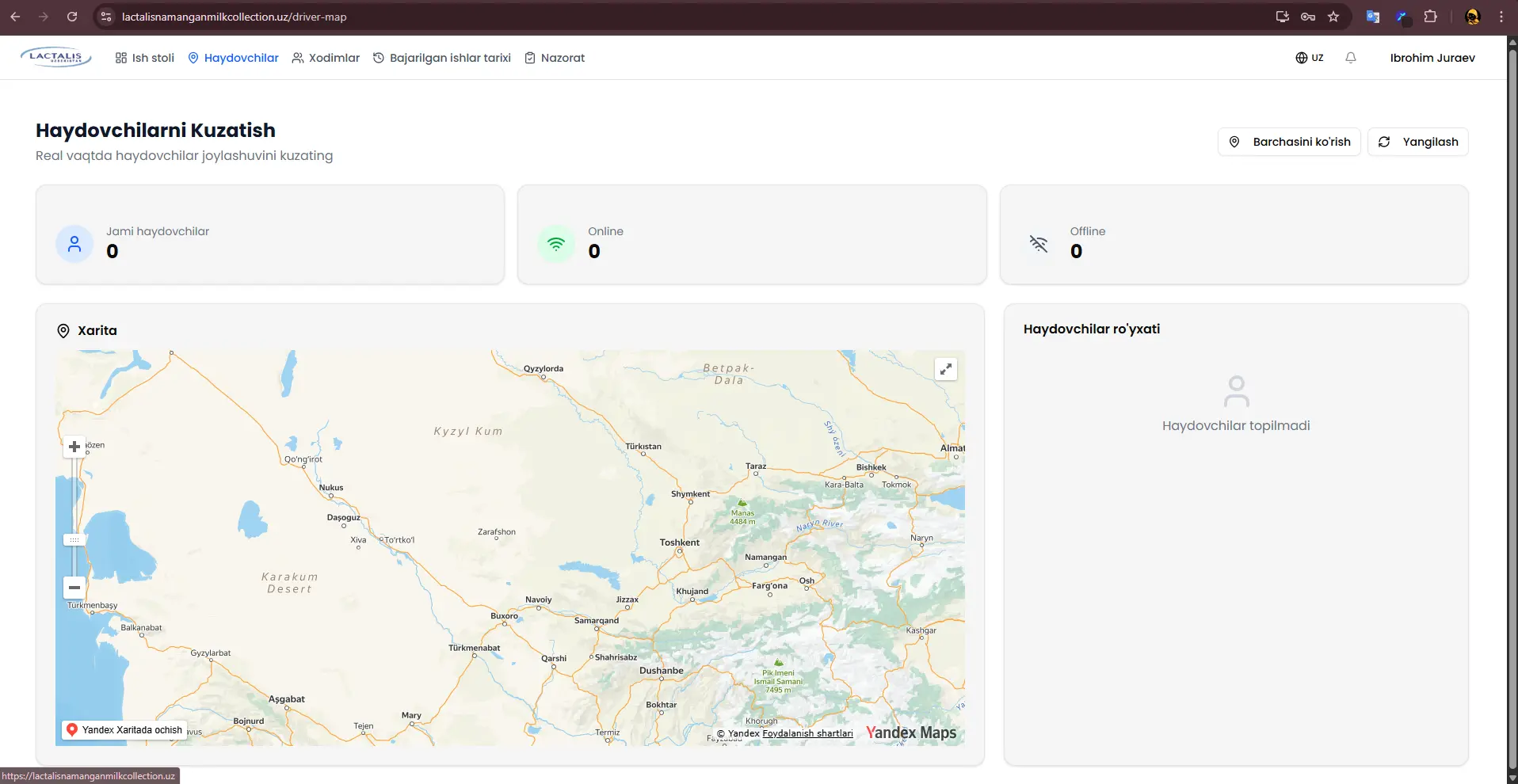Click the map zoom slider handle
The width and height of the screenshot is (1518, 784).
74,540
